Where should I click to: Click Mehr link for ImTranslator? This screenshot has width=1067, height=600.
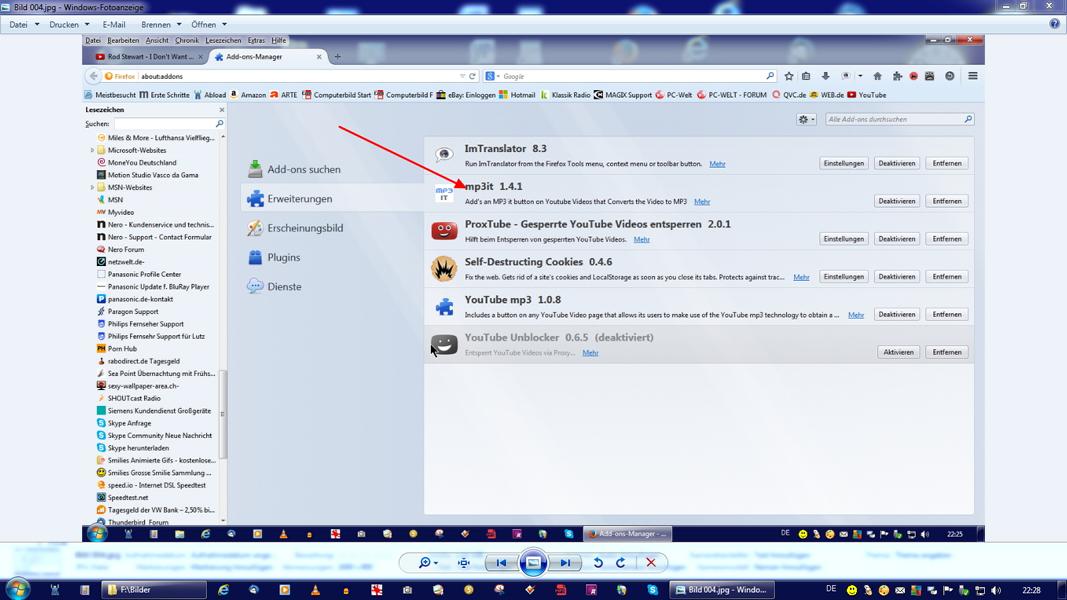(717, 164)
